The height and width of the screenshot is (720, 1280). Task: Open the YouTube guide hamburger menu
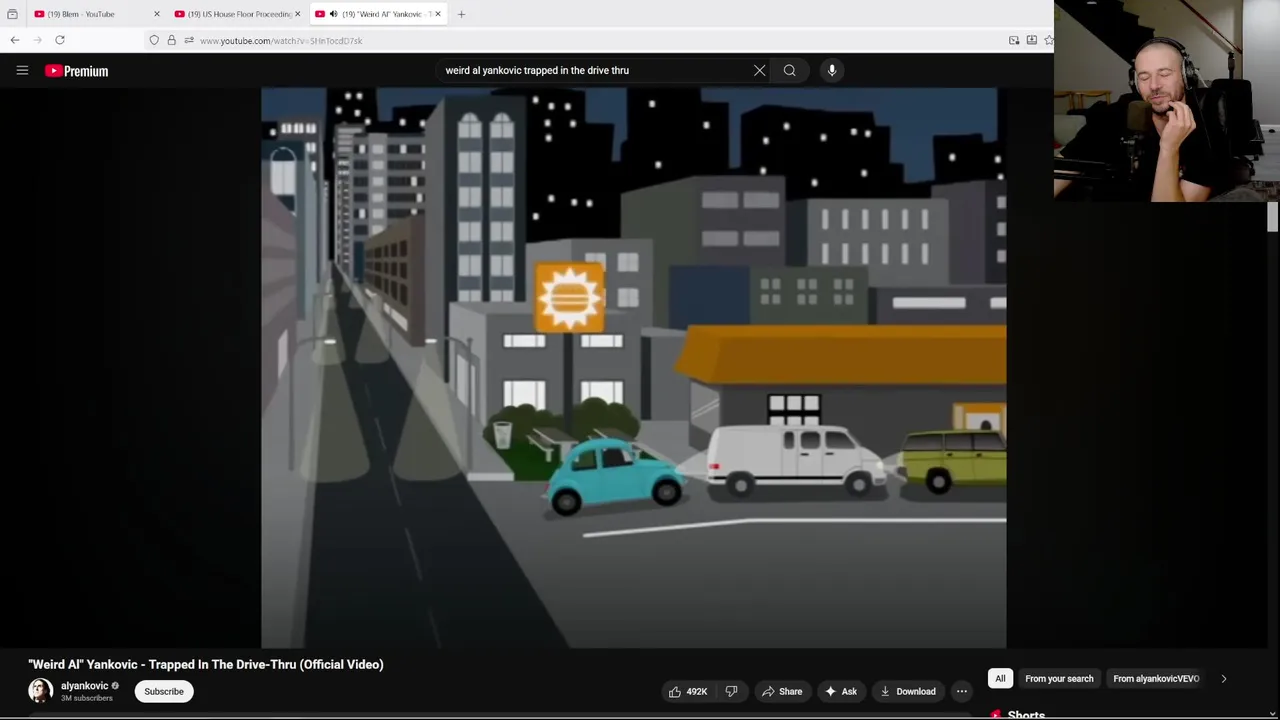22,71
